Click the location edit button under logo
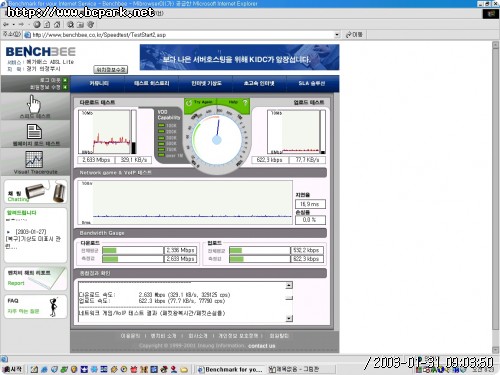Screen dimensions: 500x375 (111, 69)
